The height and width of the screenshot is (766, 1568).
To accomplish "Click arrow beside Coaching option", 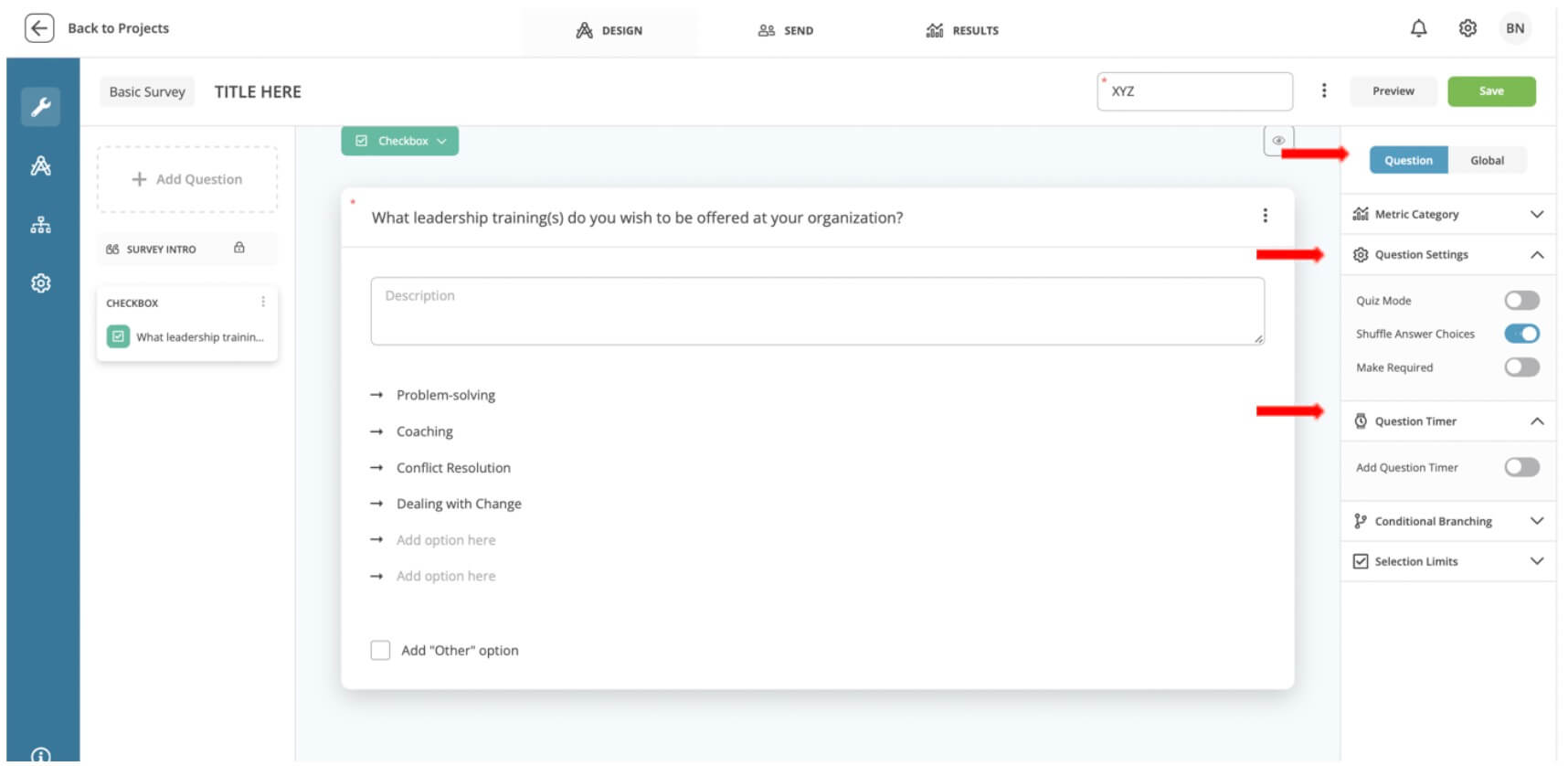I will pyautogui.click(x=376, y=431).
